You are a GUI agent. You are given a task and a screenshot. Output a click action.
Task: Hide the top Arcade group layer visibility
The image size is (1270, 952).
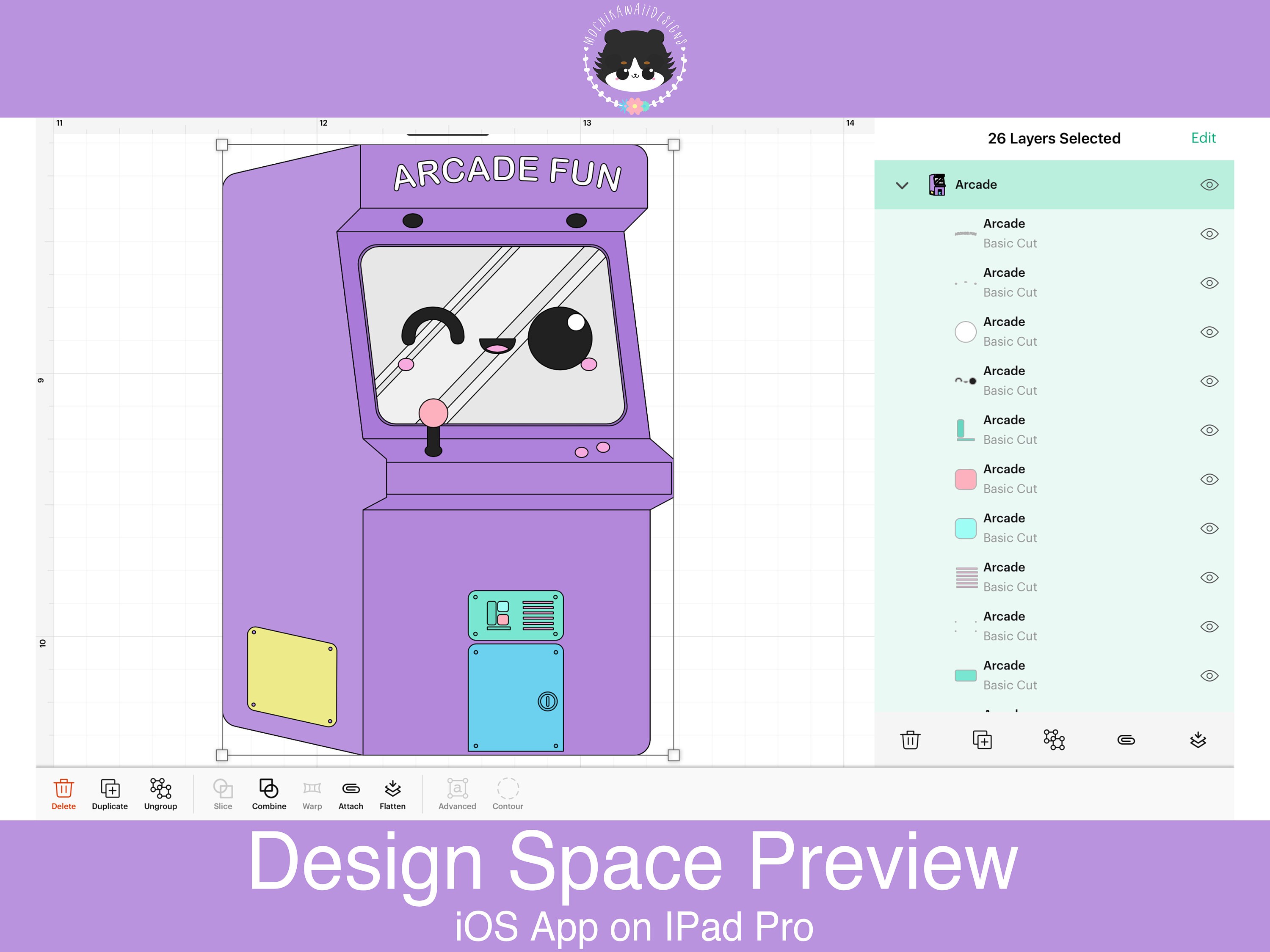(1208, 185)
